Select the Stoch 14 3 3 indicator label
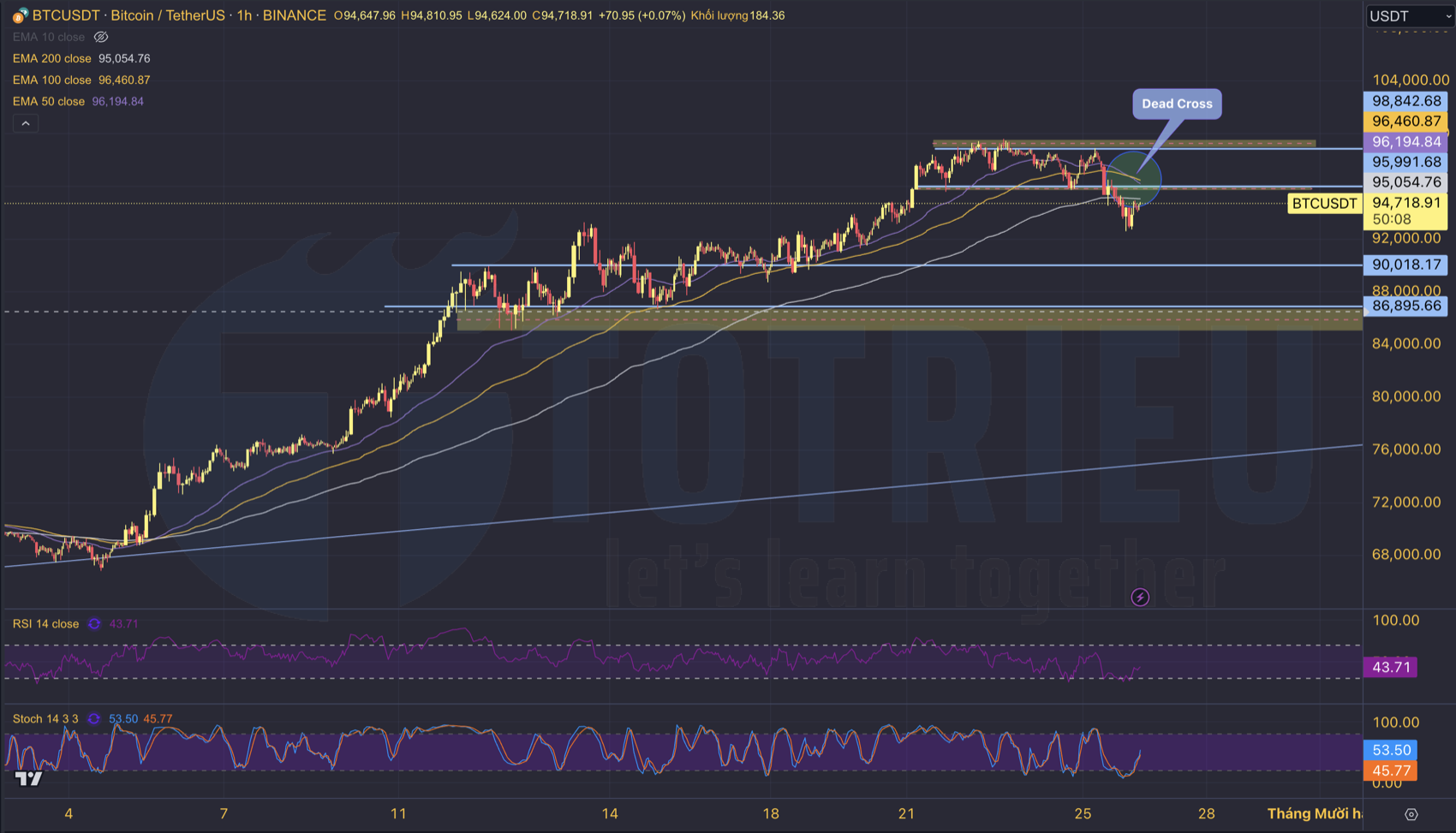The image size is (1456, 833). 45,719
